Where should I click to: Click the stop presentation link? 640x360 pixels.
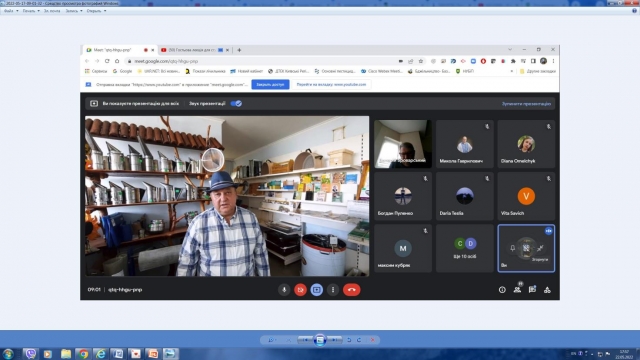pos(526,104)
